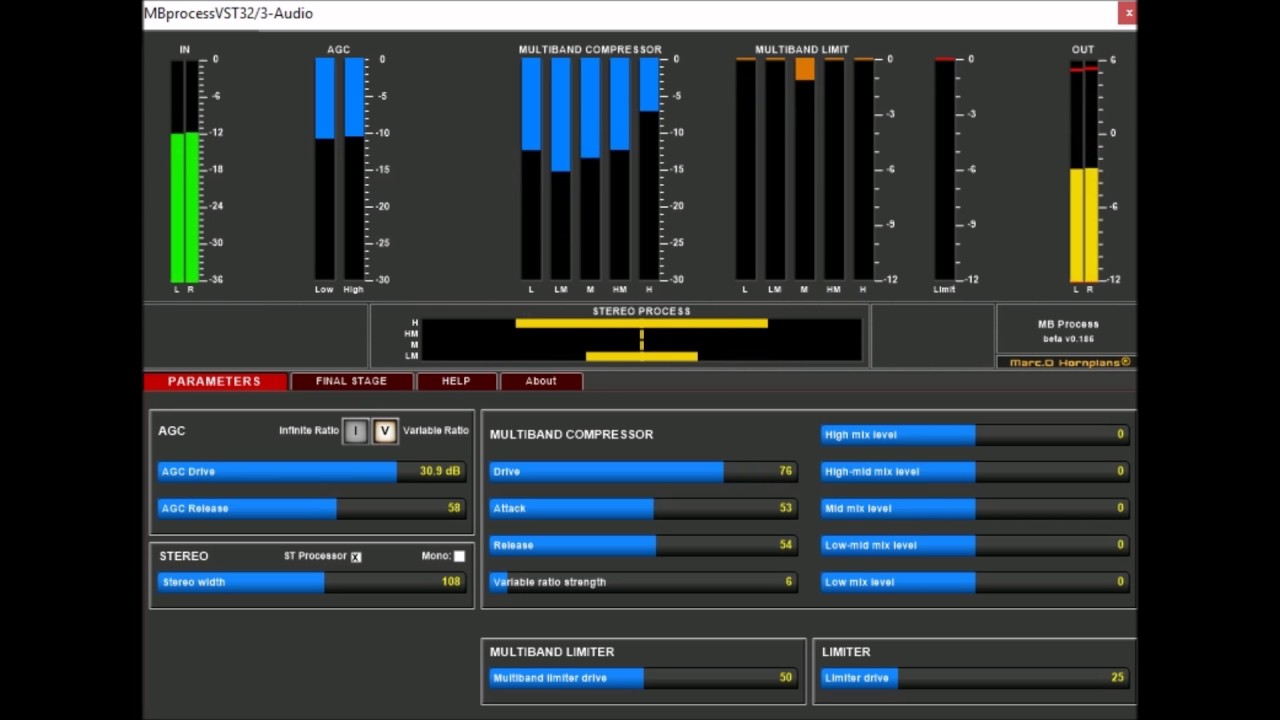Viewport: 1280px width, 720px height.
Task: Adjust the AGC Release slider
Action: (311, 508)
